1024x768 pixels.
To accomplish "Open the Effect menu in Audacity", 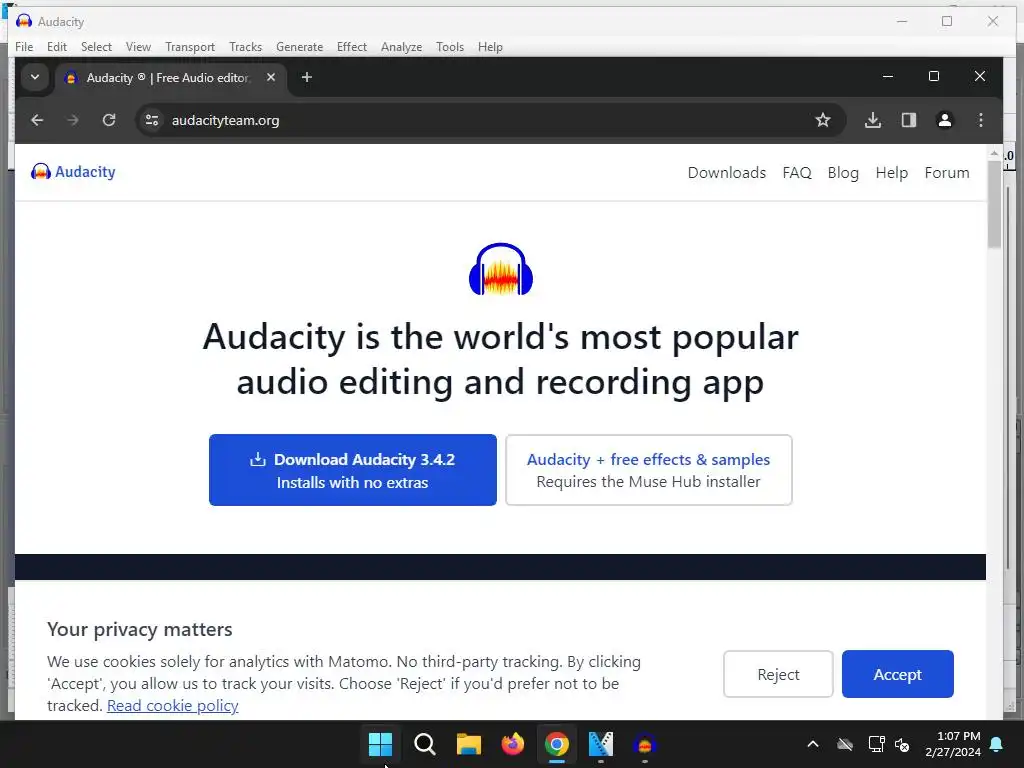I will pos(352,47).
